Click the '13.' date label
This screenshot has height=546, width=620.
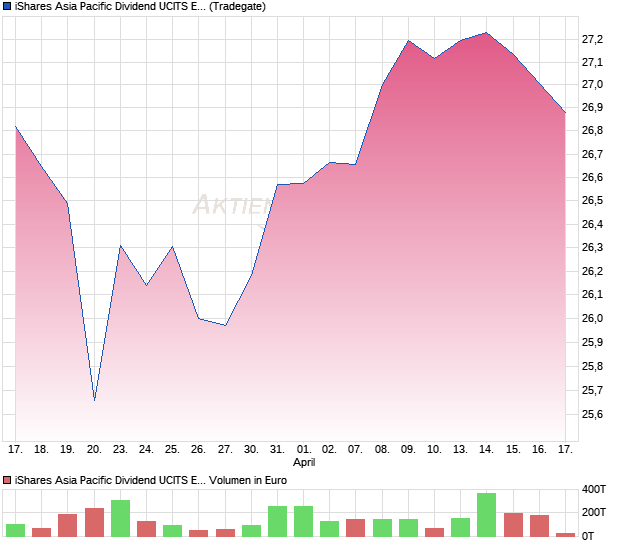[x=460, y=450]
